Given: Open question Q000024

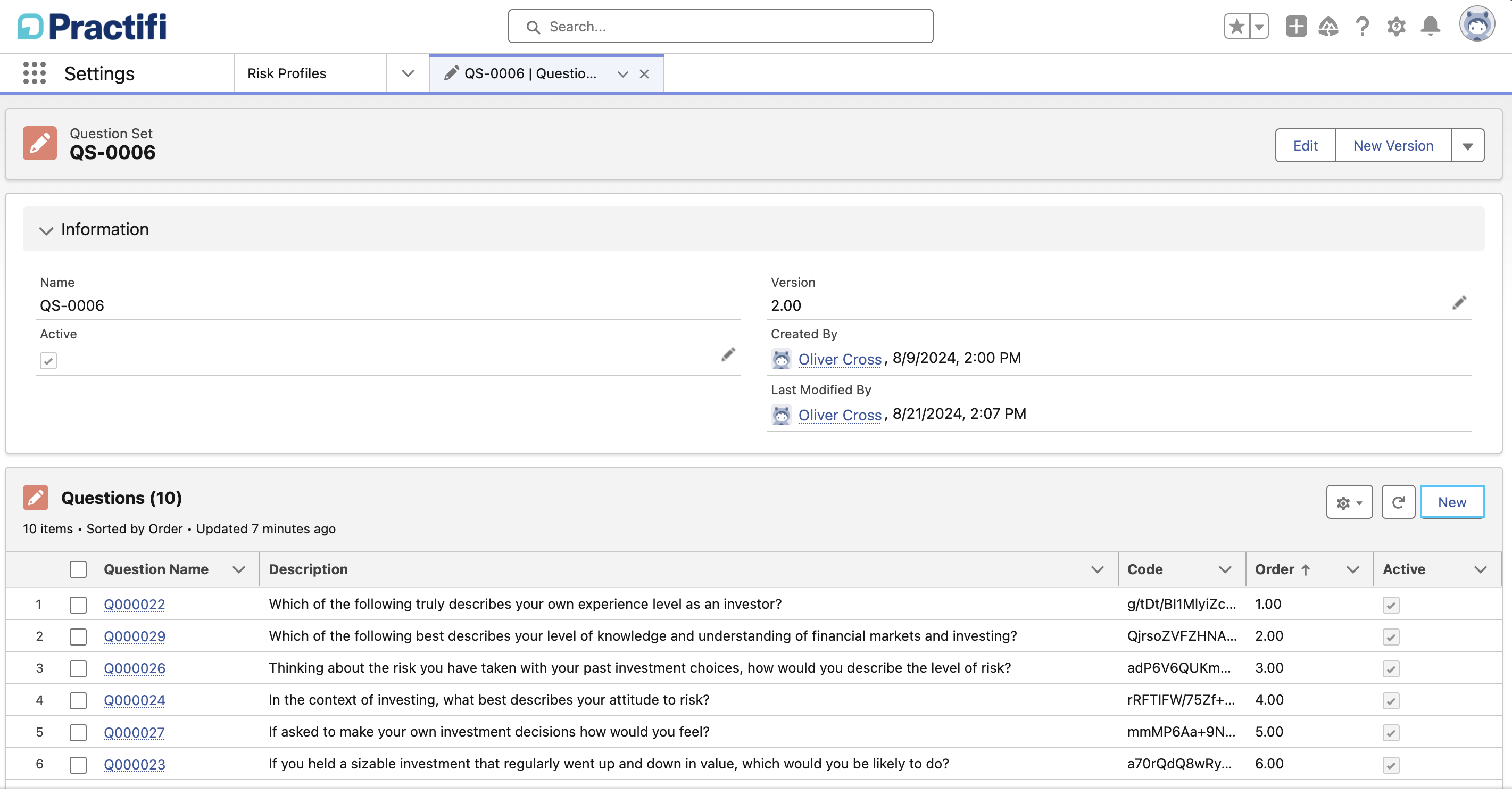Looking at the screenshot, I should click(135, 701).
